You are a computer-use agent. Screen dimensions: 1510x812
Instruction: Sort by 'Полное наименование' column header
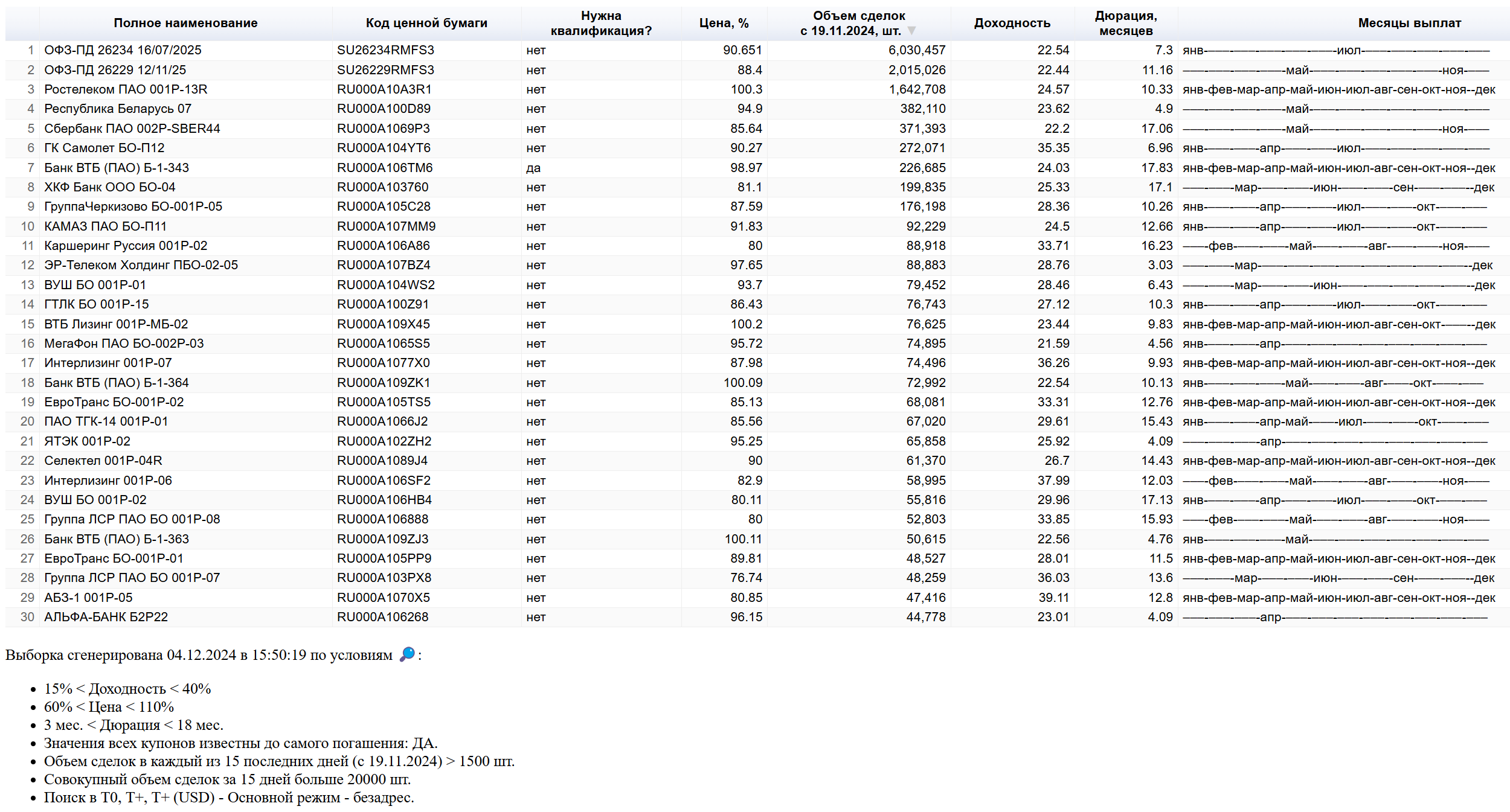[x=186, y=23]
